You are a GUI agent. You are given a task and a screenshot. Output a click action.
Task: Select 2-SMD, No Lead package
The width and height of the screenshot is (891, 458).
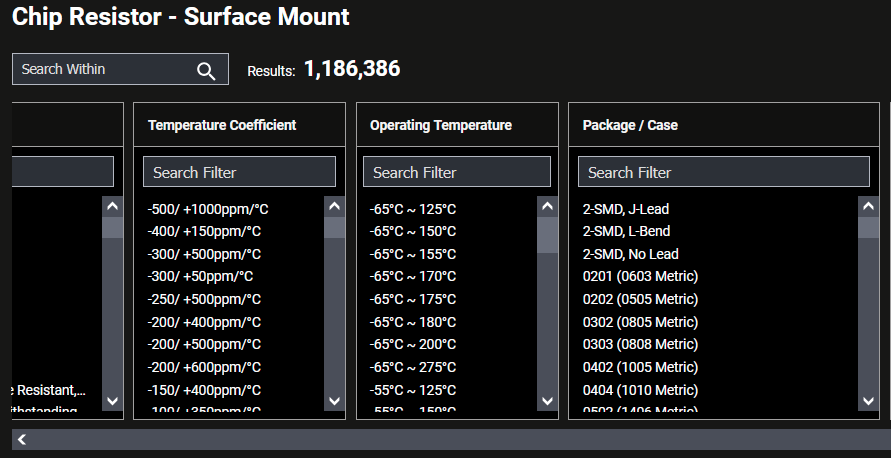(x=631, y=254)
